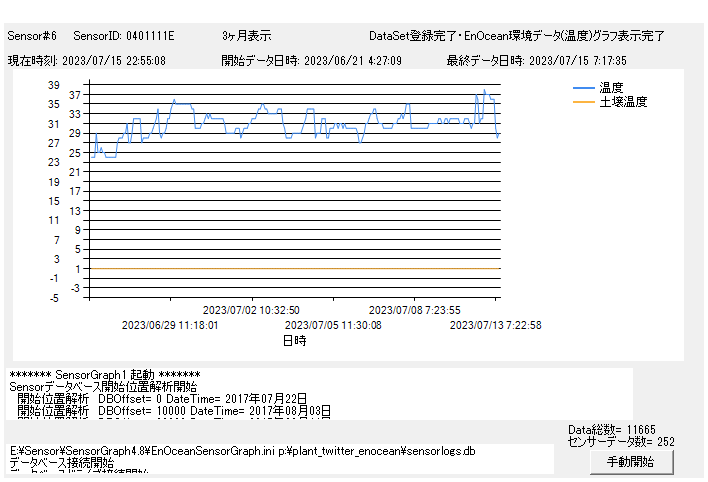Viewport: 708px width, 482px height.
Task: Click the DataSet登録完了 status message
Action: coord(516,36)
